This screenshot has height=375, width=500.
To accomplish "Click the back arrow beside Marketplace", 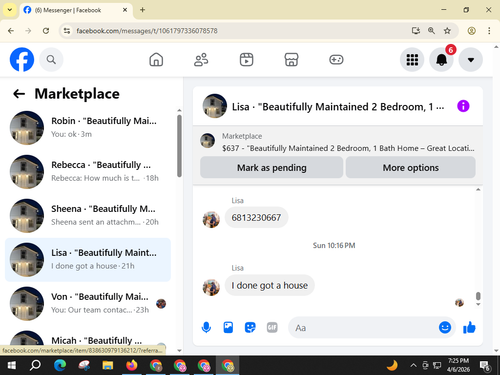I will click(x=19, y=94).
